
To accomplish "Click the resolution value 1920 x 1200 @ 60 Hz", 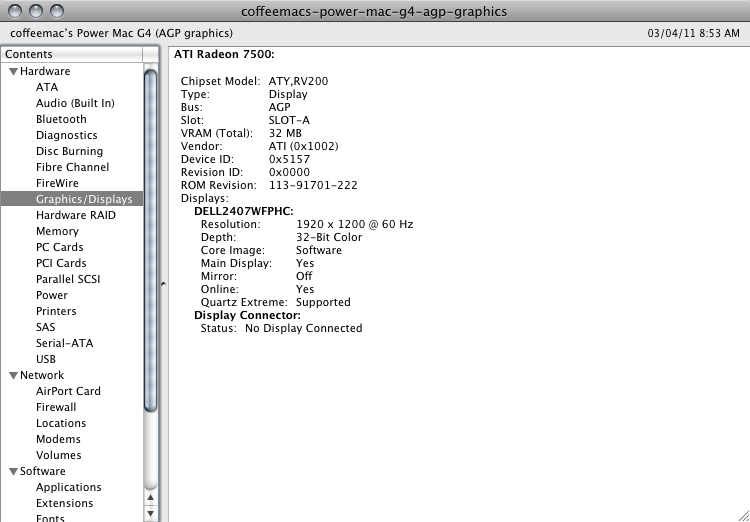I will 354,224.
